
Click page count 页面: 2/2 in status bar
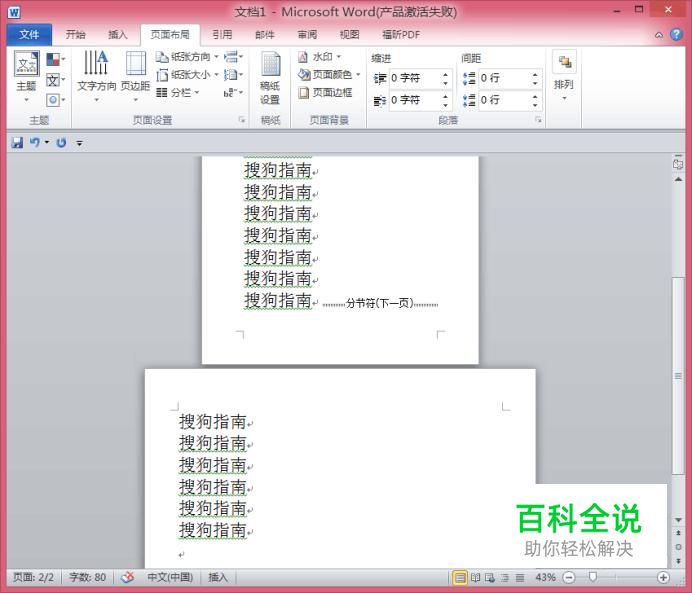[34, 577]
